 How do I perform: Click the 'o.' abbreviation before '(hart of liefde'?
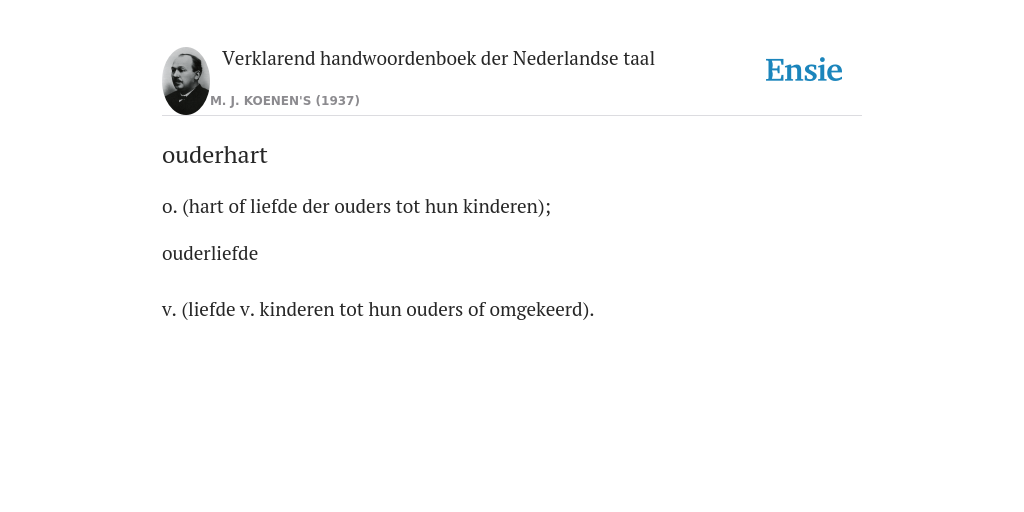tap(170, 207)
